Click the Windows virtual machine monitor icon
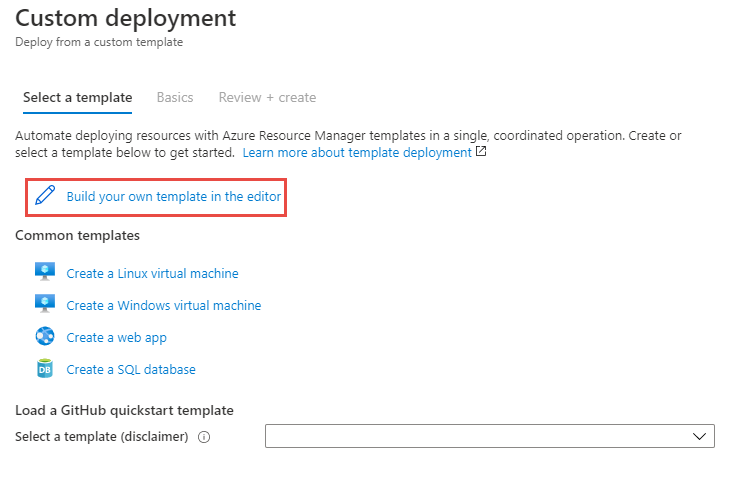Screen dimensions: 734x481 [44, 304]
